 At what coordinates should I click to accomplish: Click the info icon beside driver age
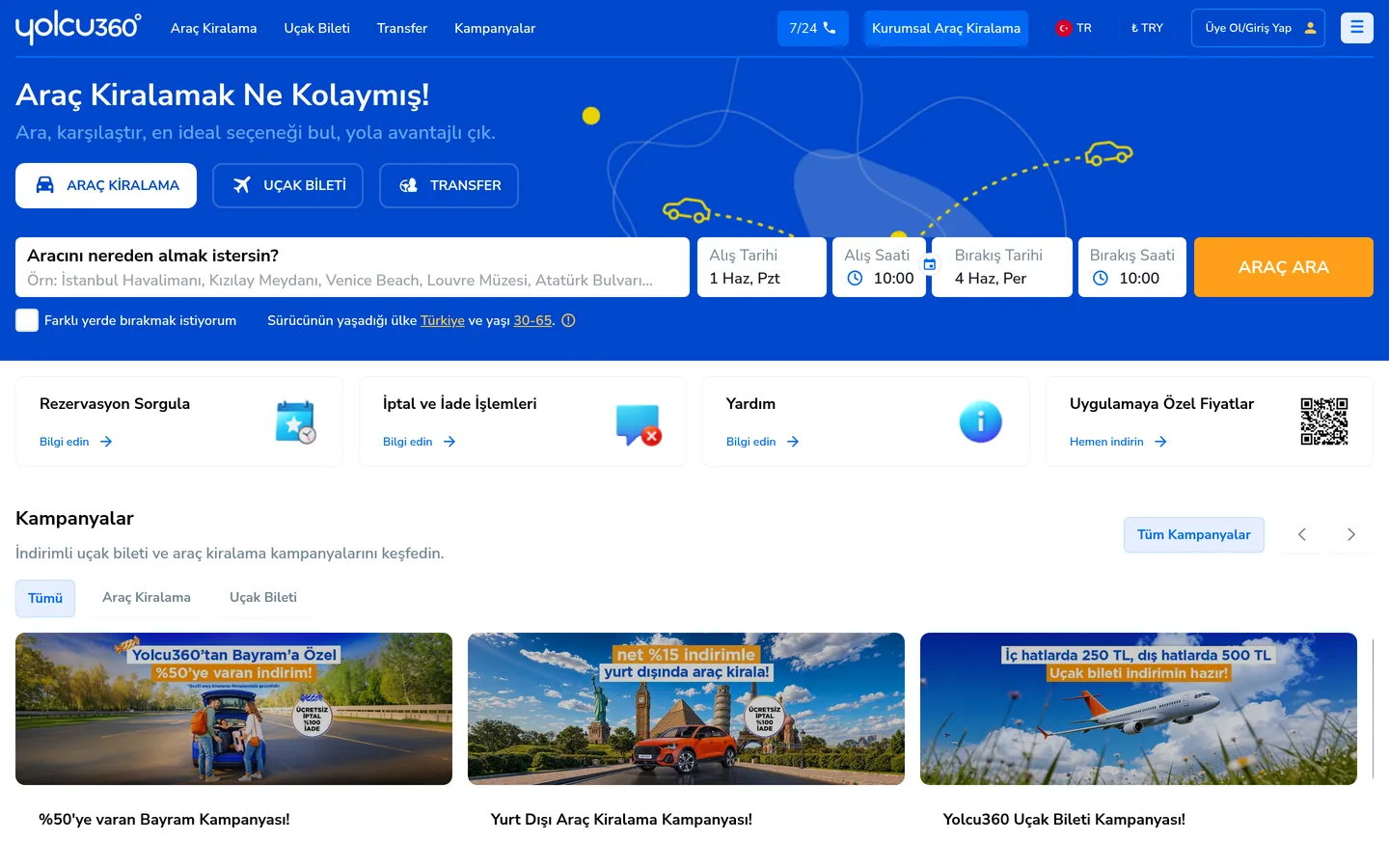[568, 321]
